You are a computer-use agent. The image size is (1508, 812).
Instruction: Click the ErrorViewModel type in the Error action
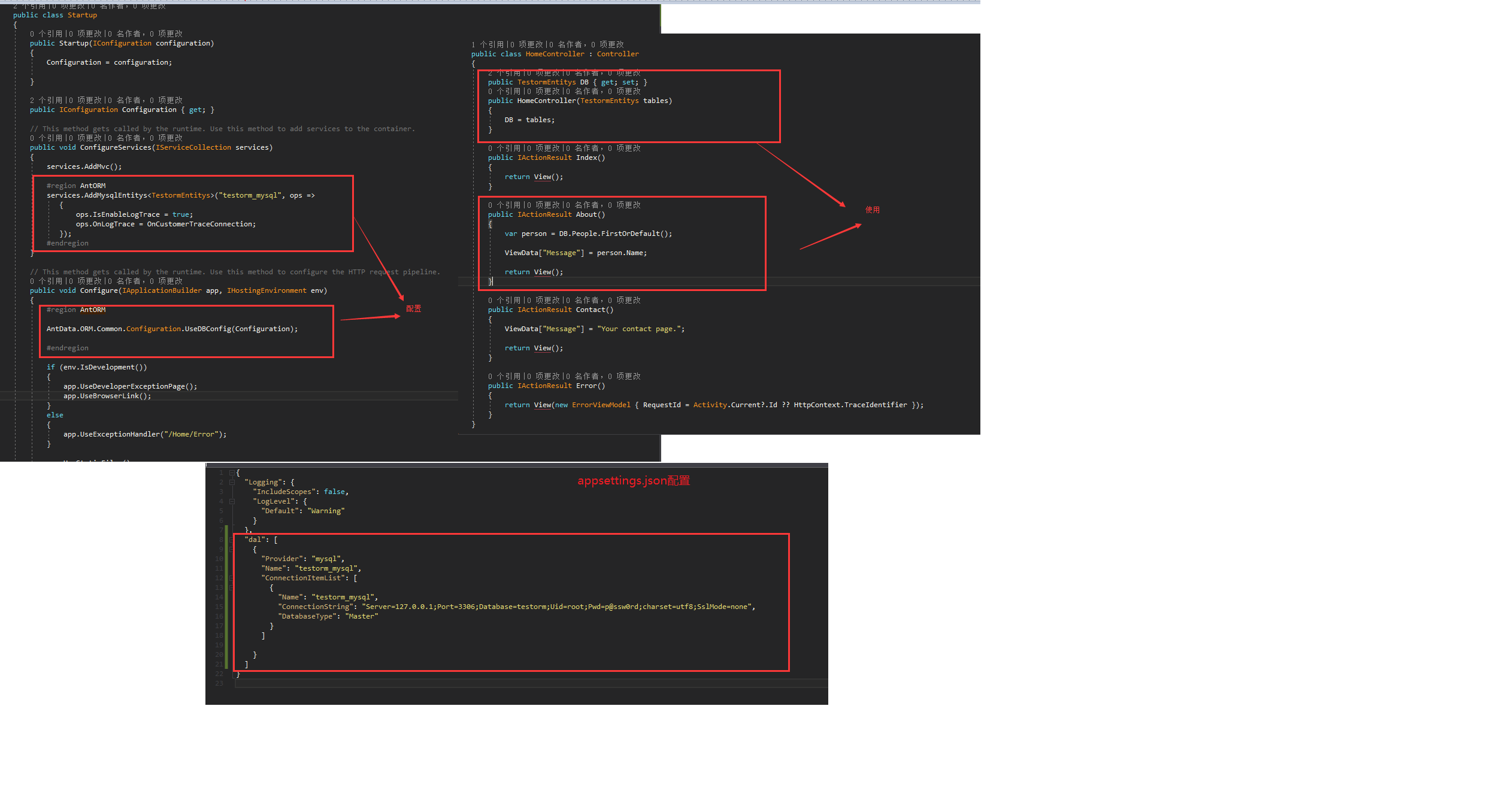(601, 405)
